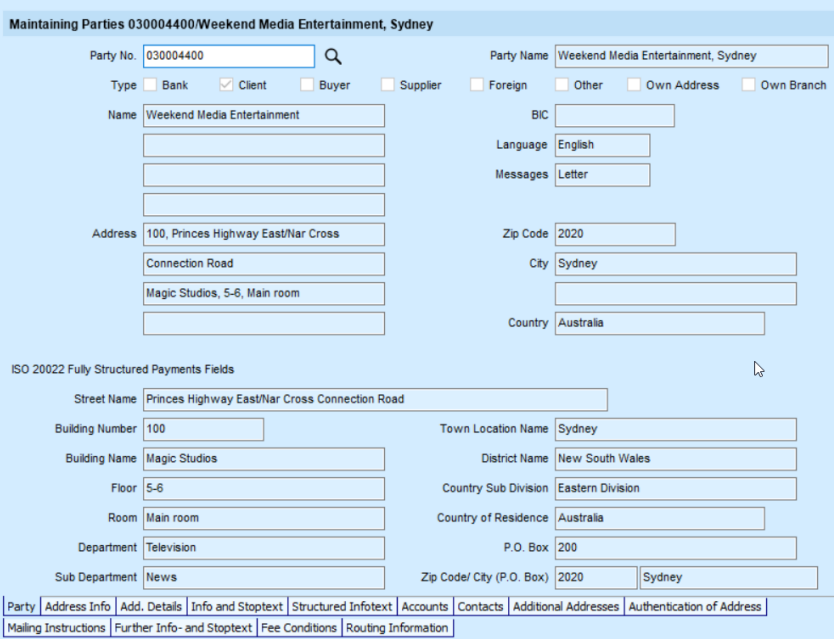The image size is (834, 639).
Task: Select the Additional Addresses tab
Action: pos(566,607)
